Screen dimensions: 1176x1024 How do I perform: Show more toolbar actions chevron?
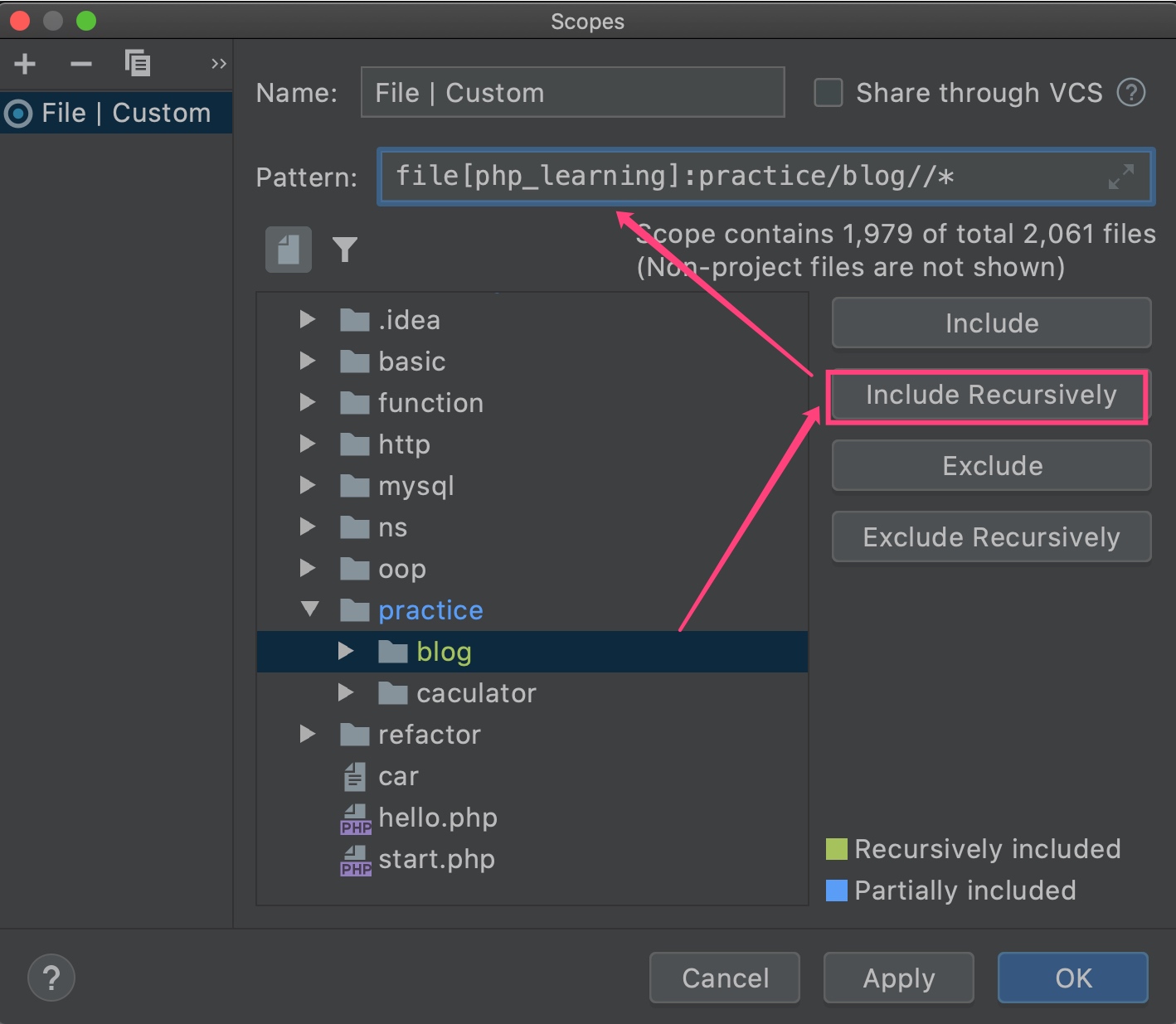(219, 64)
